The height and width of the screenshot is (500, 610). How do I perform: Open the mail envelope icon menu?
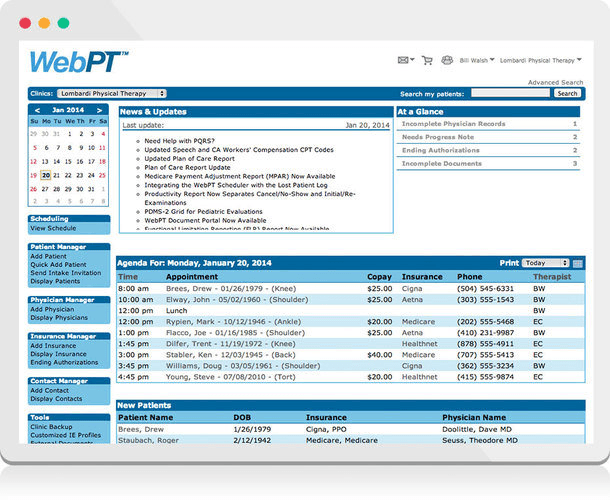406,60
